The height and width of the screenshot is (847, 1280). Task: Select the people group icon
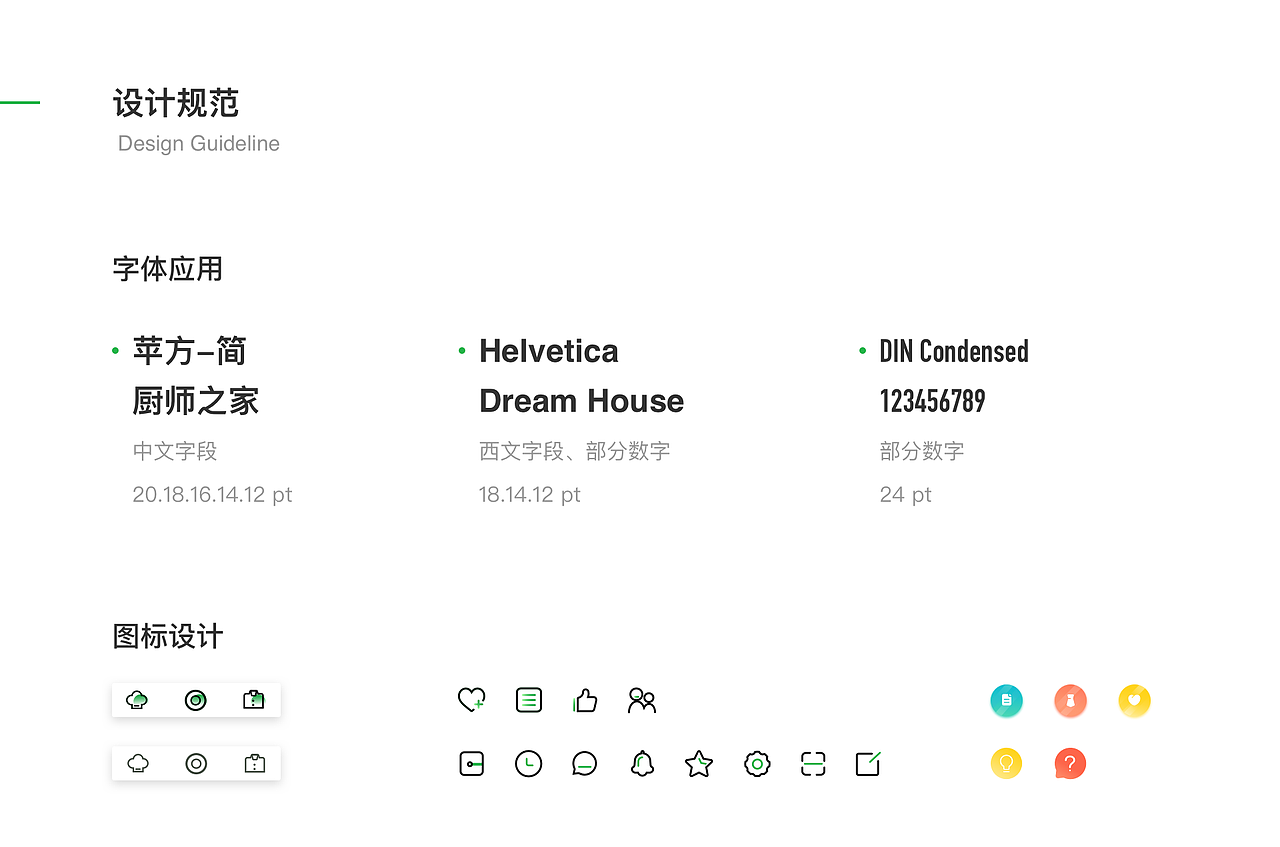642,700
